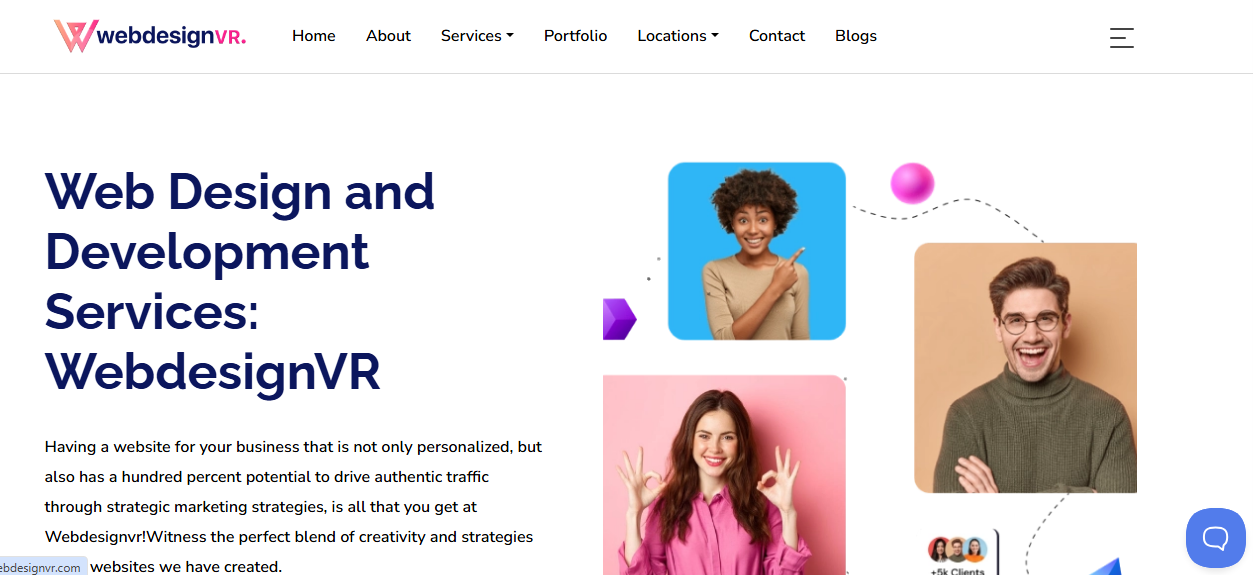
Task: Click the purple hexagon shape
Action: tap(619, 319)
